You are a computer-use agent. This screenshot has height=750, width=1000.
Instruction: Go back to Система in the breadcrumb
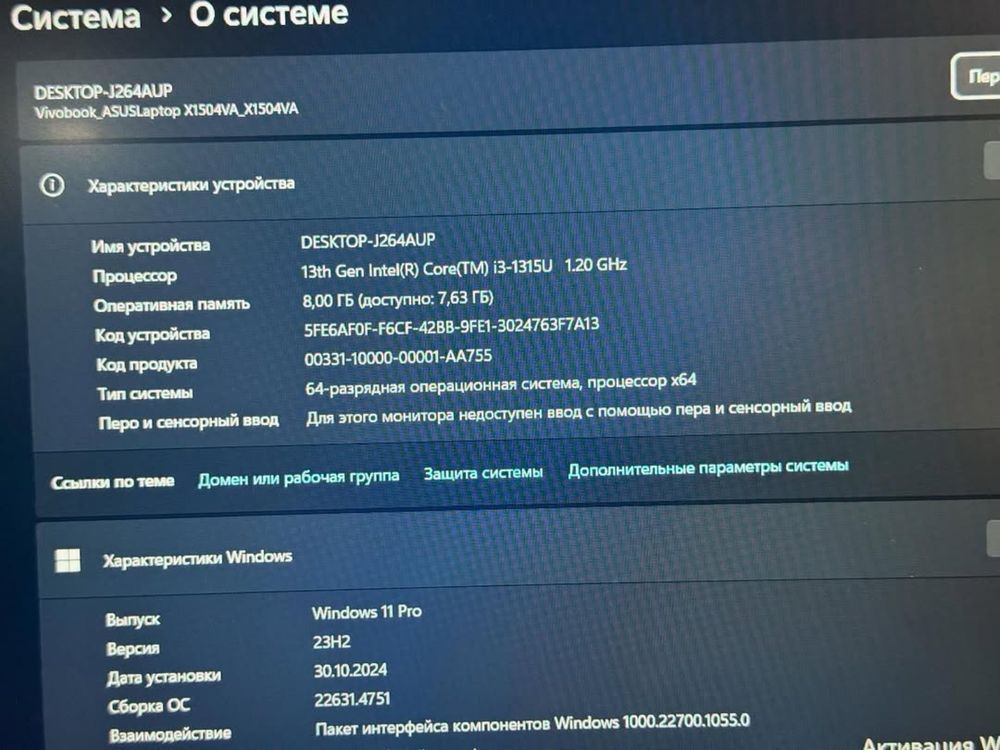coord(75,17)
